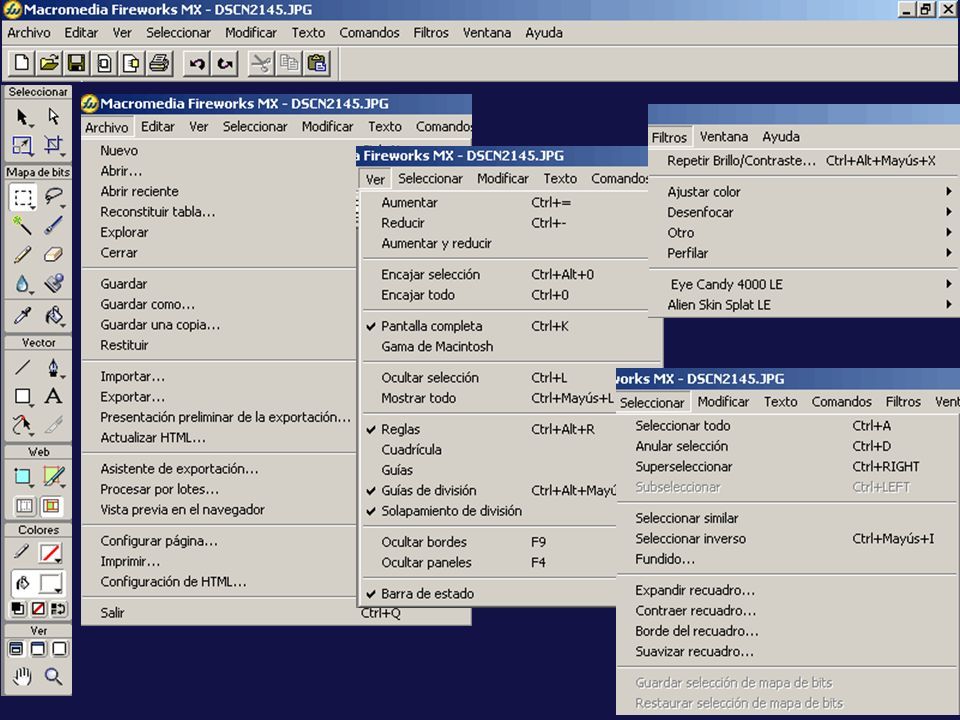Click the Undo arrow icon
The image size is (960, 720).
[197, 63]
